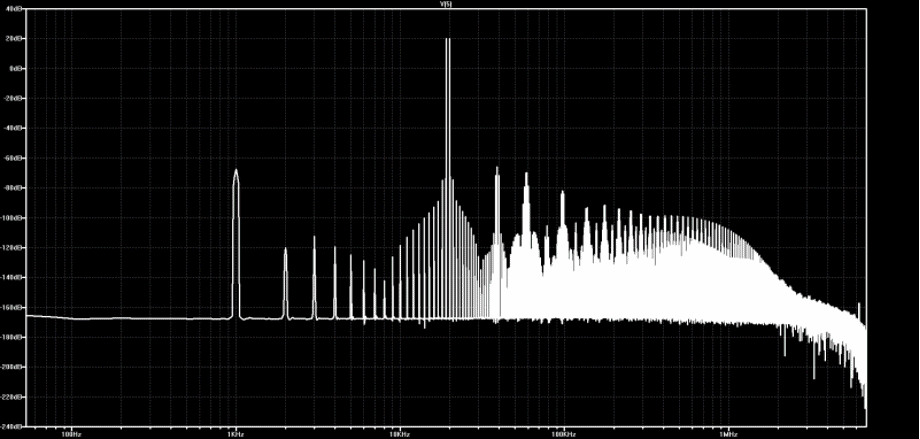Screen dimensions: 920x439
Task: Select the 1KHz frequency axis label
Action: point(235,434)
